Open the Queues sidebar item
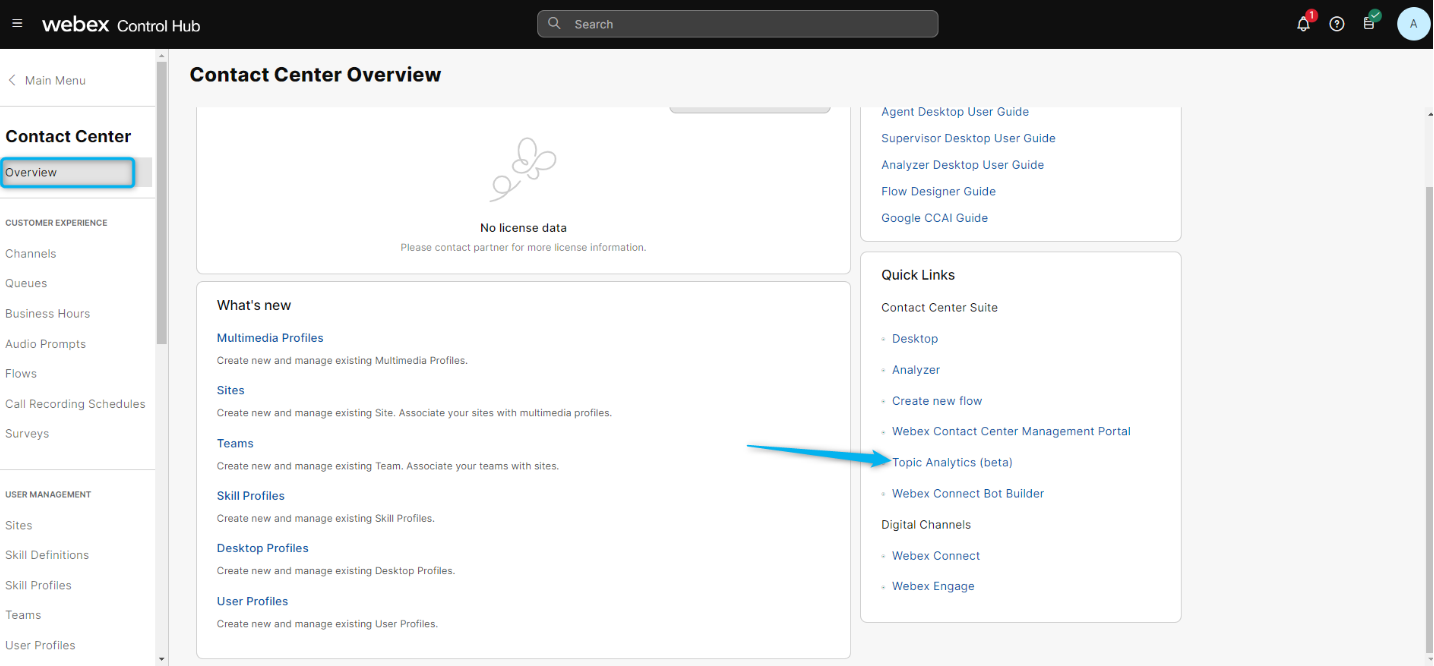 pos(26,284)
